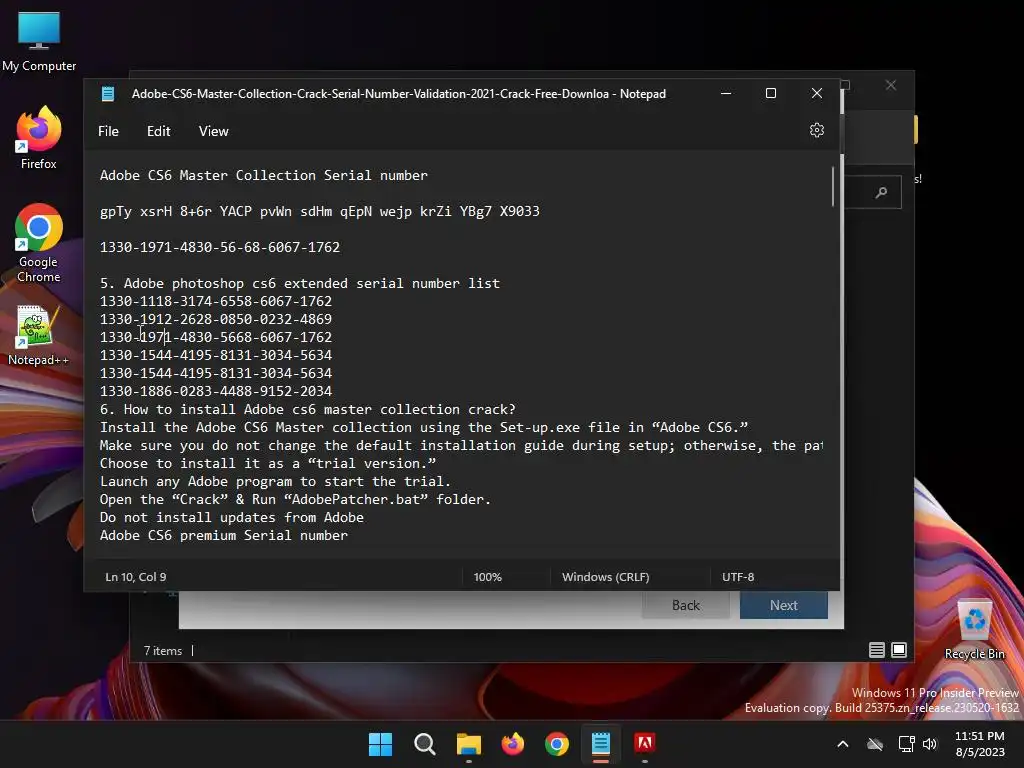Click the 'AdobePatcher.bat' line
Image resolution: width=1024 pixels, height=768 pixels.
[295, 500]
